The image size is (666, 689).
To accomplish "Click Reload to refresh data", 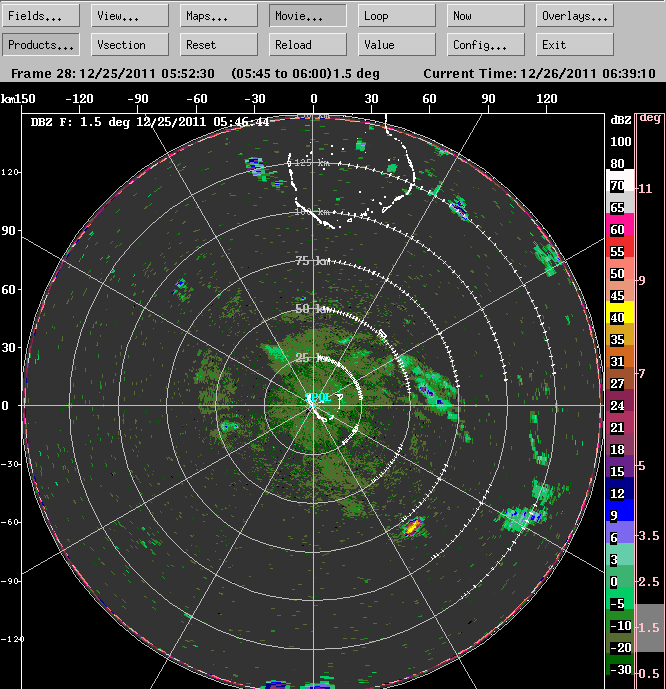I will click(308, 45).
